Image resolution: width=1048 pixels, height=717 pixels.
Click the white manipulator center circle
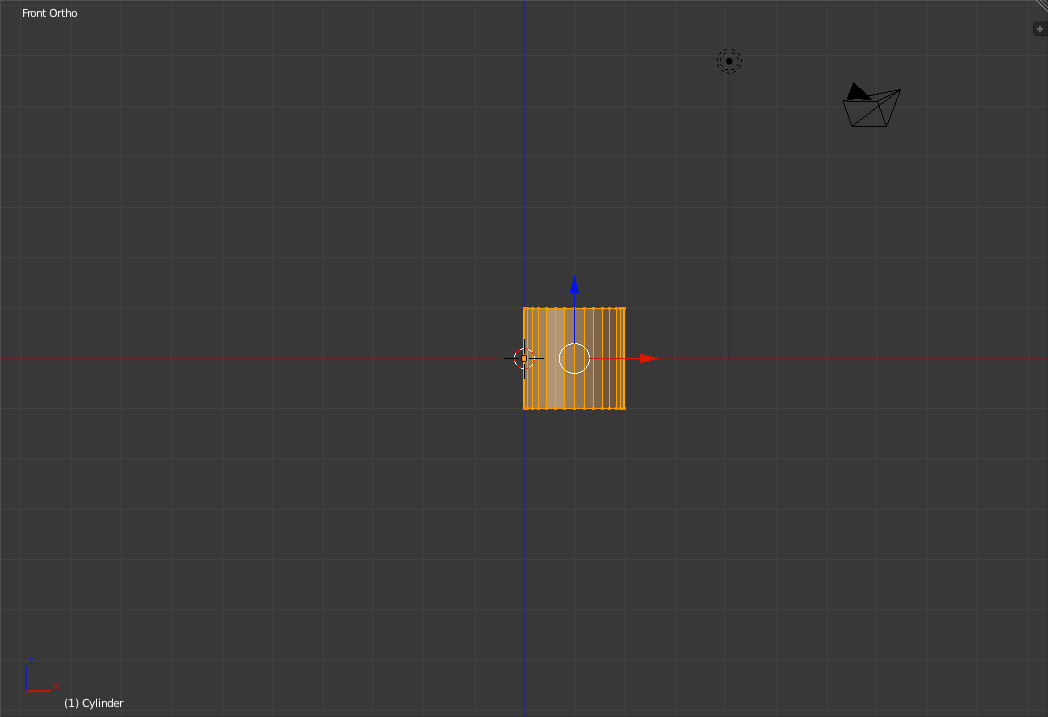[574, 359]
